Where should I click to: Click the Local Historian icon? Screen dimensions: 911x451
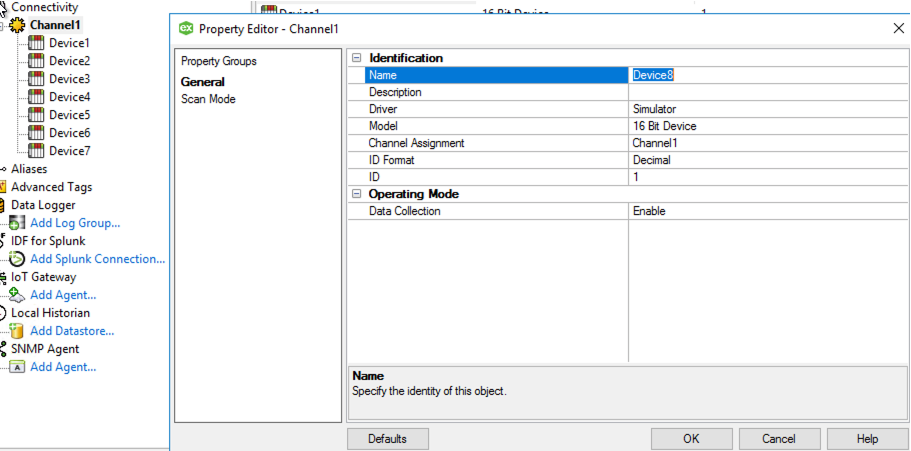click(x=3, y=313)
